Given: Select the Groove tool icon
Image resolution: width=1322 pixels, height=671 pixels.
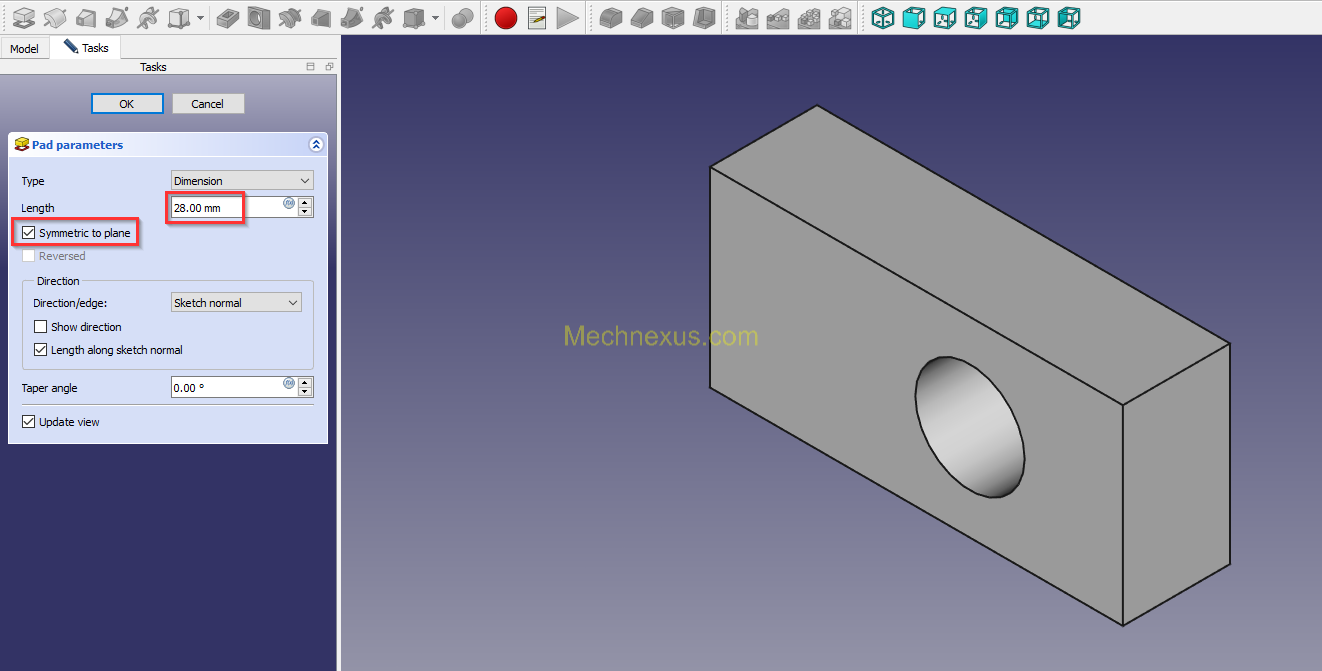Looking at the screenshot, I should [289, 17].
